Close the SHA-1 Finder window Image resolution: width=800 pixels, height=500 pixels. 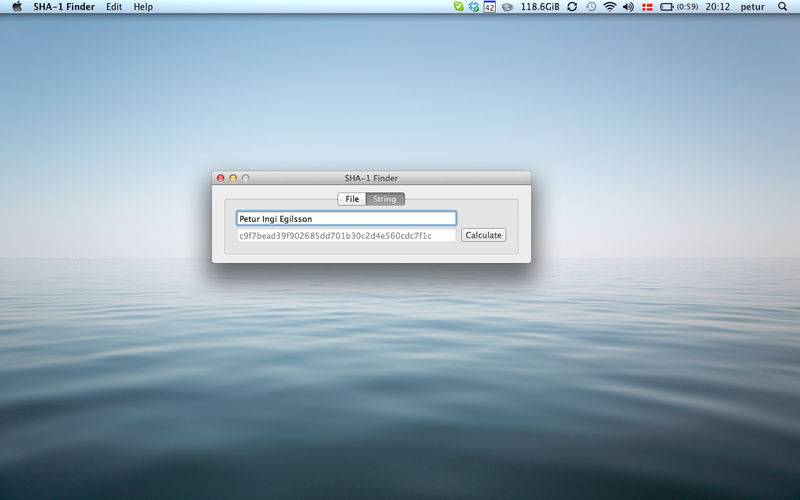[220, 178]
